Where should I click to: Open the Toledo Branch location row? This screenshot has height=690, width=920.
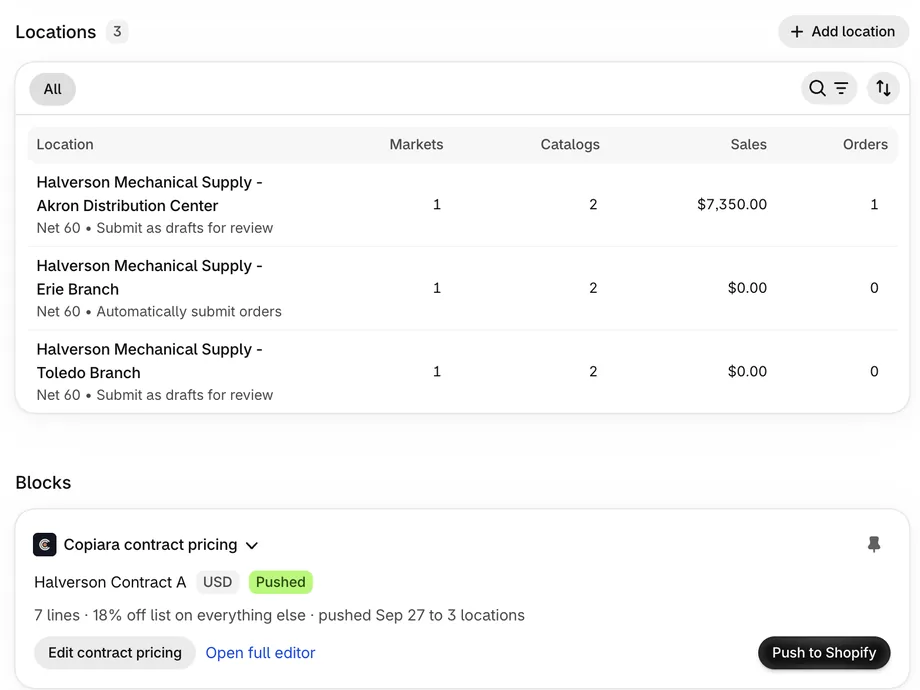[462, 371]
